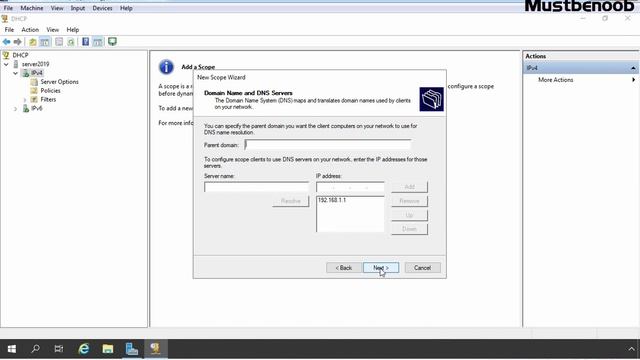Click the Down button
This screenshot has width=640, height=360.
click(x=409, y=229)
